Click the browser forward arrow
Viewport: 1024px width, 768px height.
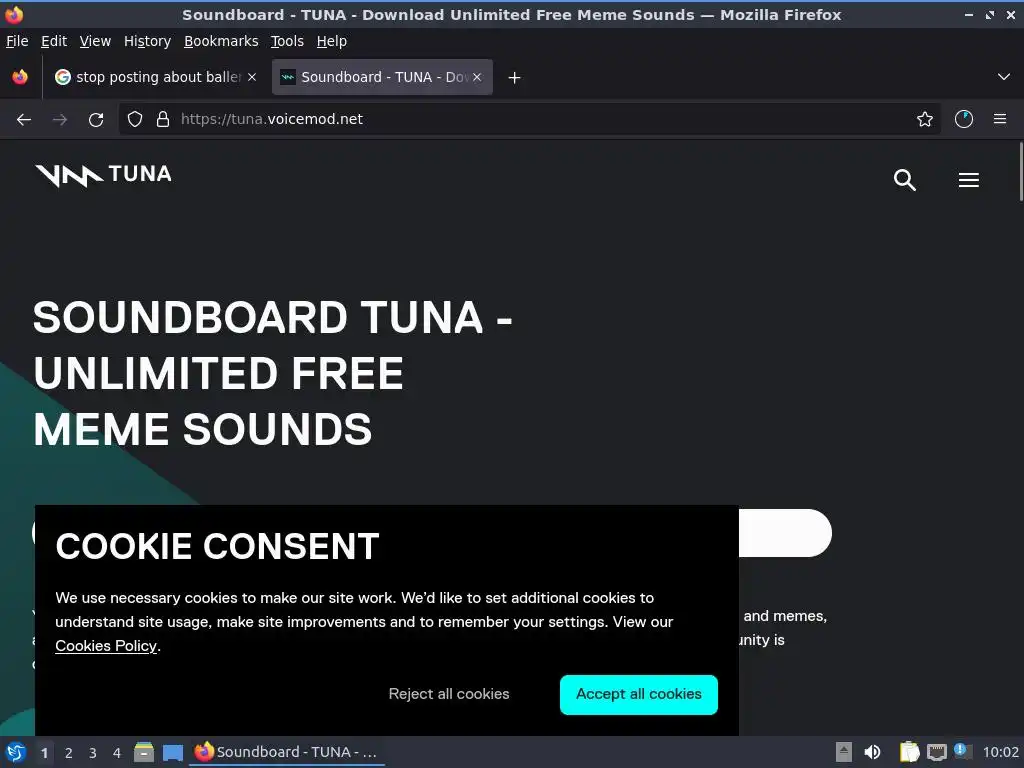(x=60, y=120)
